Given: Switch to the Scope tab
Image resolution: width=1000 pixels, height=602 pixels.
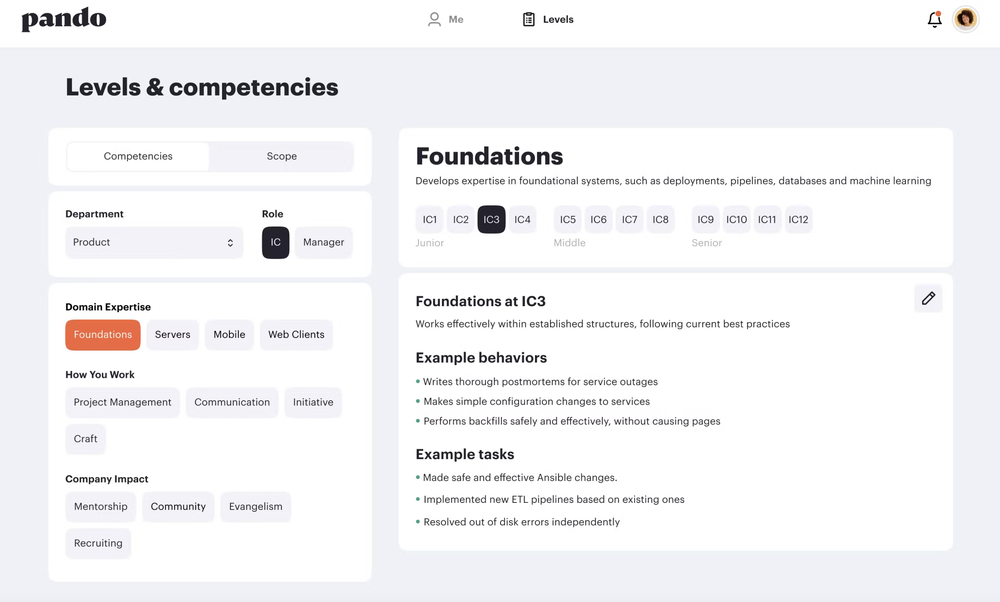Looking at the screenshot, I should coord(281,156).
